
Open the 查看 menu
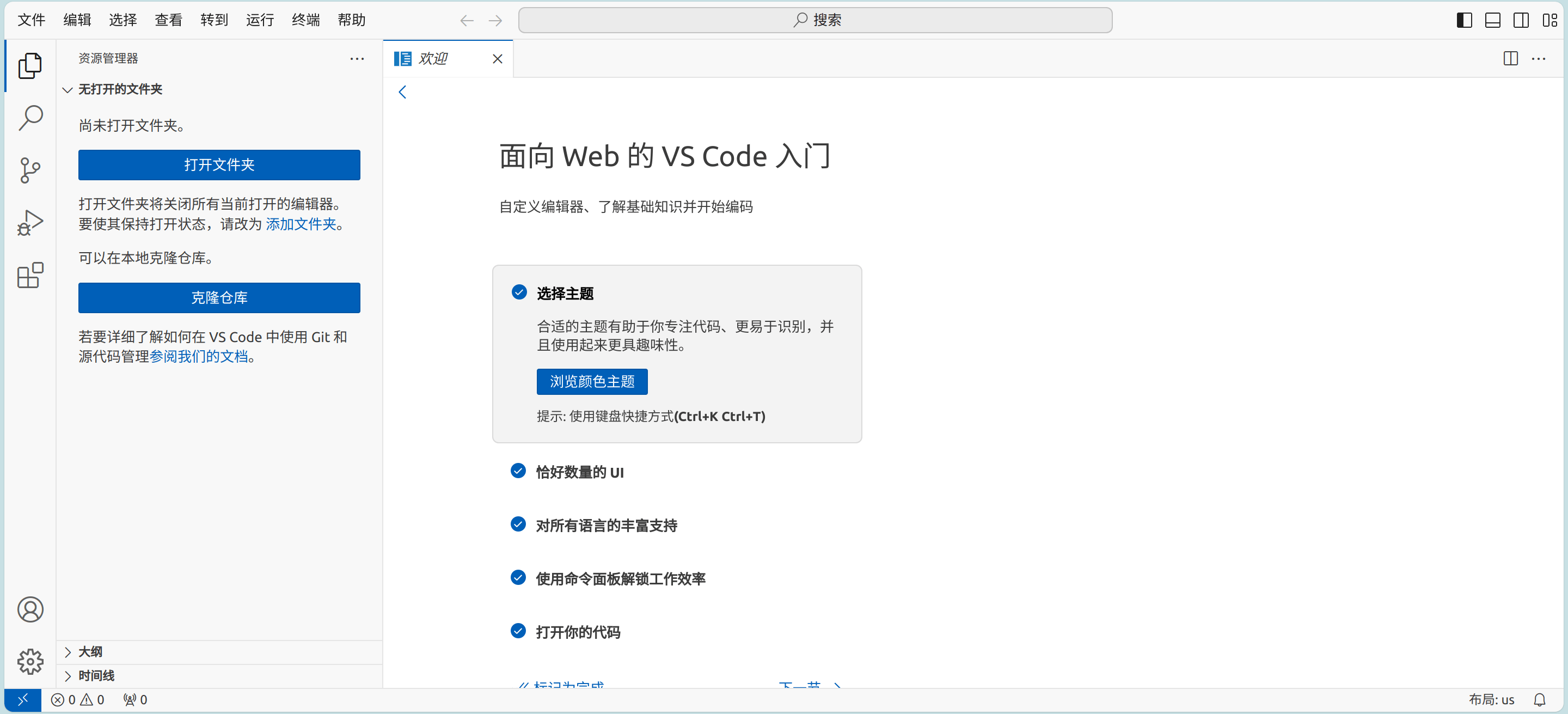pyautogui.click(x=169, y=20)
